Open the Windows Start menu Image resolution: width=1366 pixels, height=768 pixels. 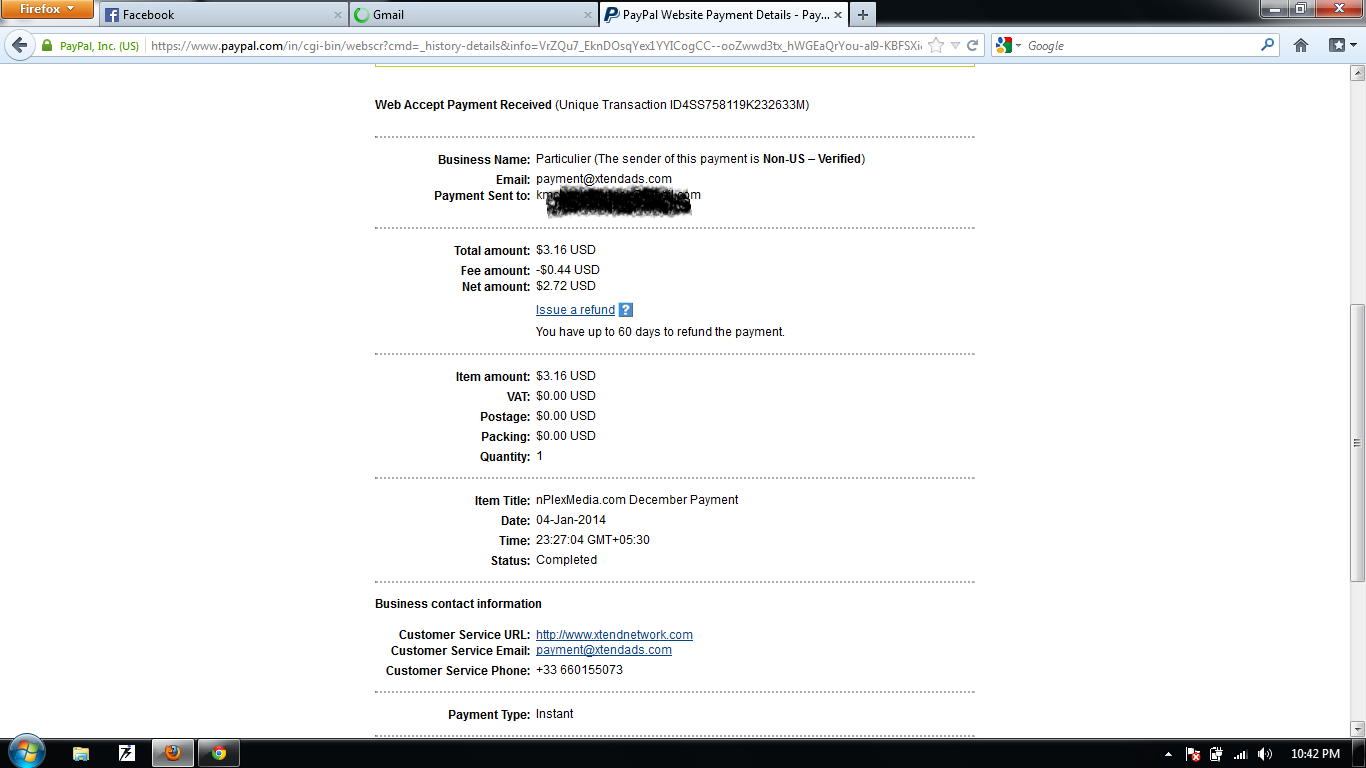click(x=25, y=752)
